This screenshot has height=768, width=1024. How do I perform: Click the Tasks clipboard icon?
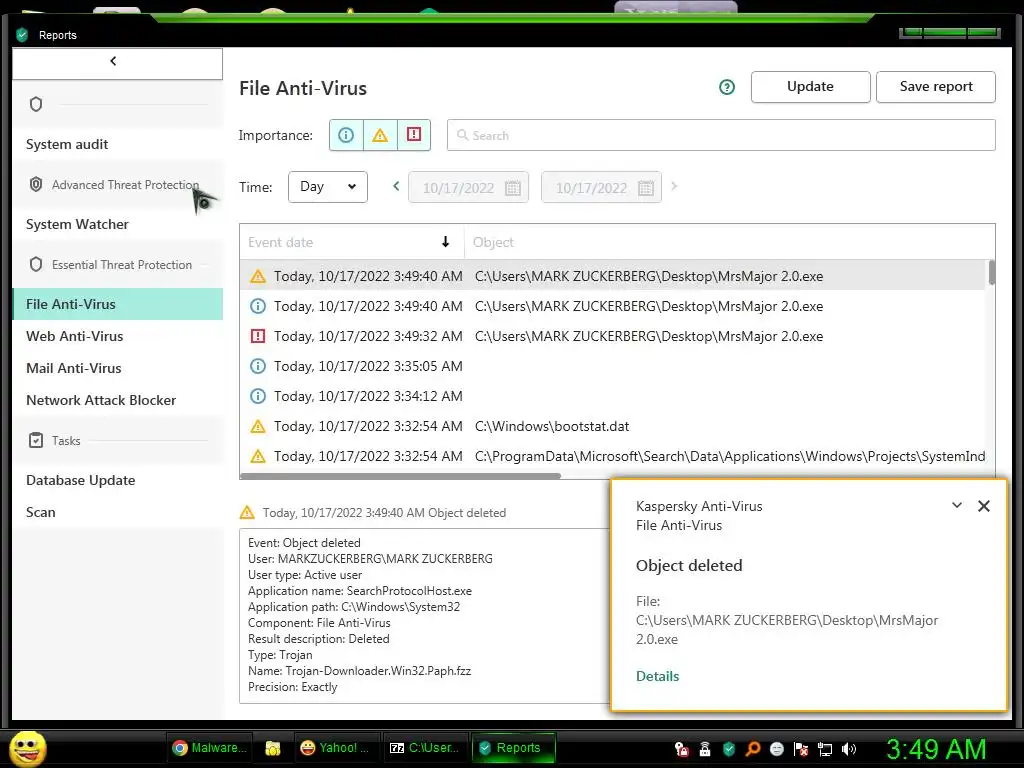pos(36,441)
